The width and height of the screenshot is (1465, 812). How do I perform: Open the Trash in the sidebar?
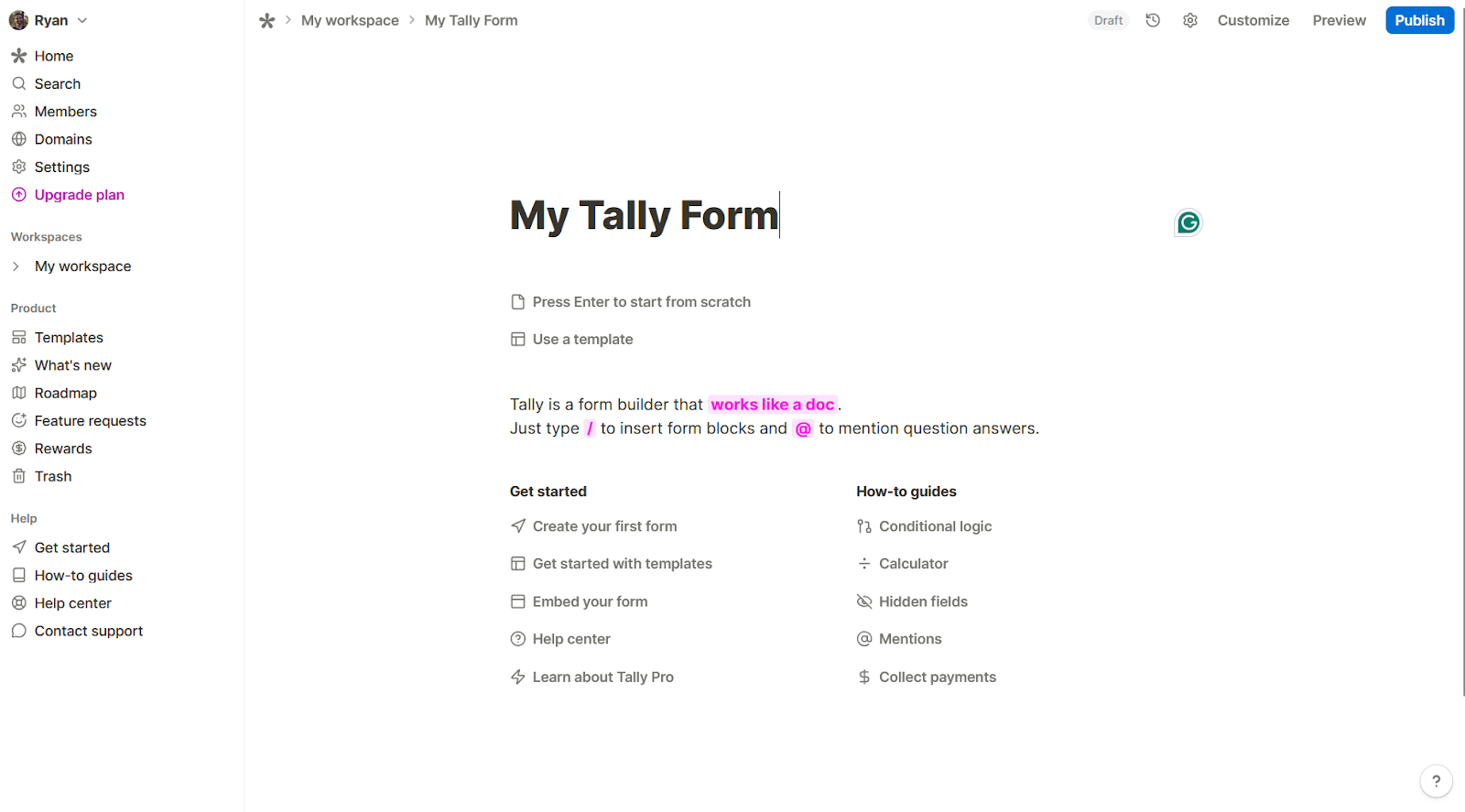52,476
